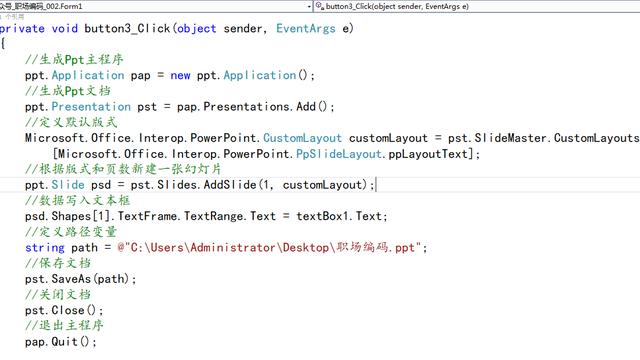Click the comment '//生成Ppt主程序'
The height and width of the screenshot is (360, 640).
(x=74, y=60)
